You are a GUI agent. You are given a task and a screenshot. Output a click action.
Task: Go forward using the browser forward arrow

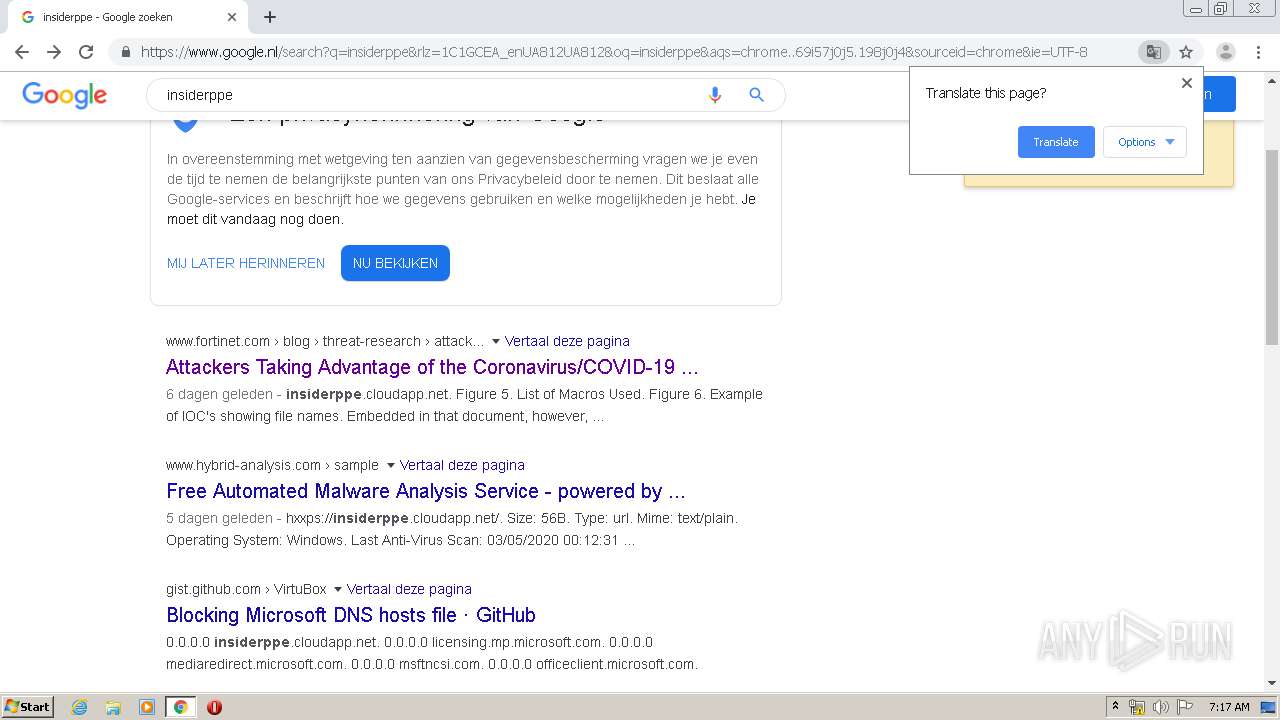[54, 52]
